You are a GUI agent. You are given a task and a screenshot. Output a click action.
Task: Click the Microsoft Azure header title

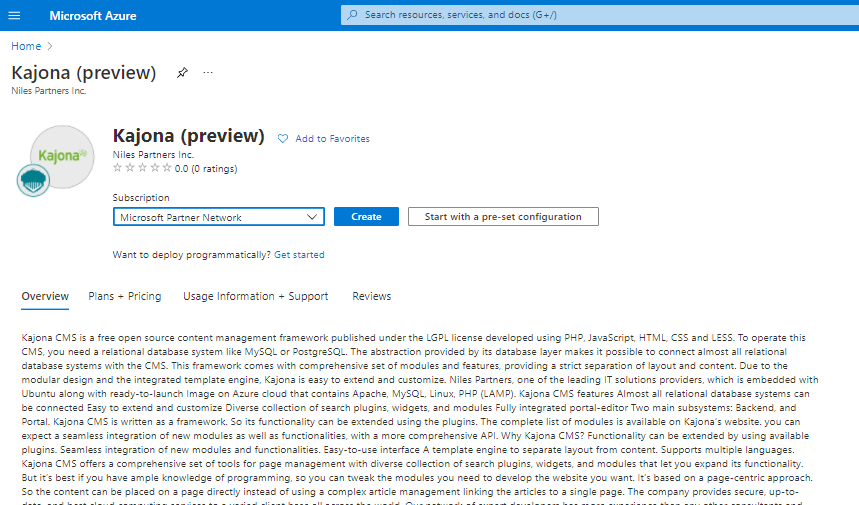(x=93, y=16)
